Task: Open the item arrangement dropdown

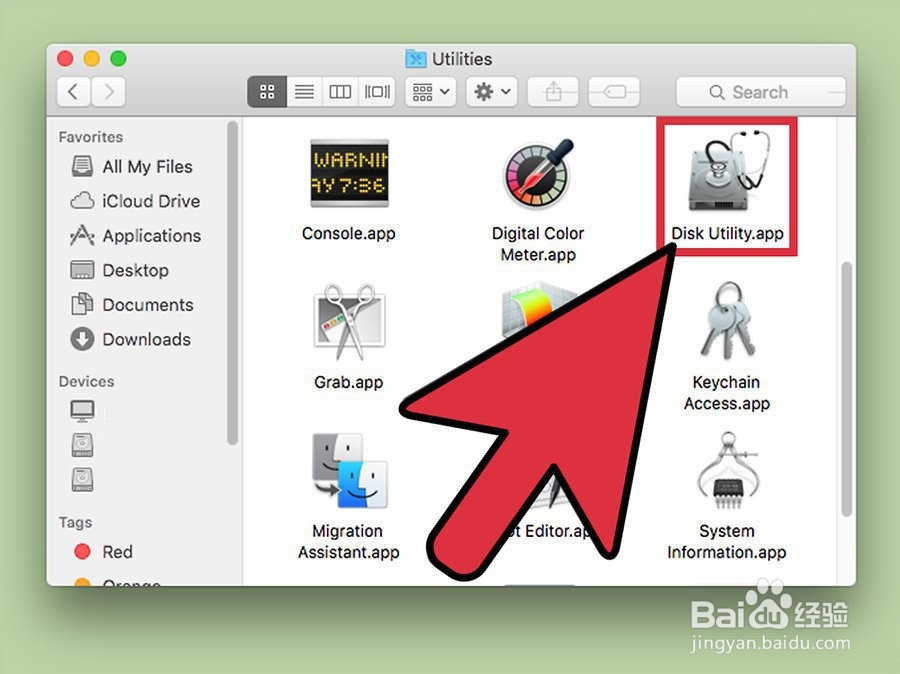Action: point(430,92)
